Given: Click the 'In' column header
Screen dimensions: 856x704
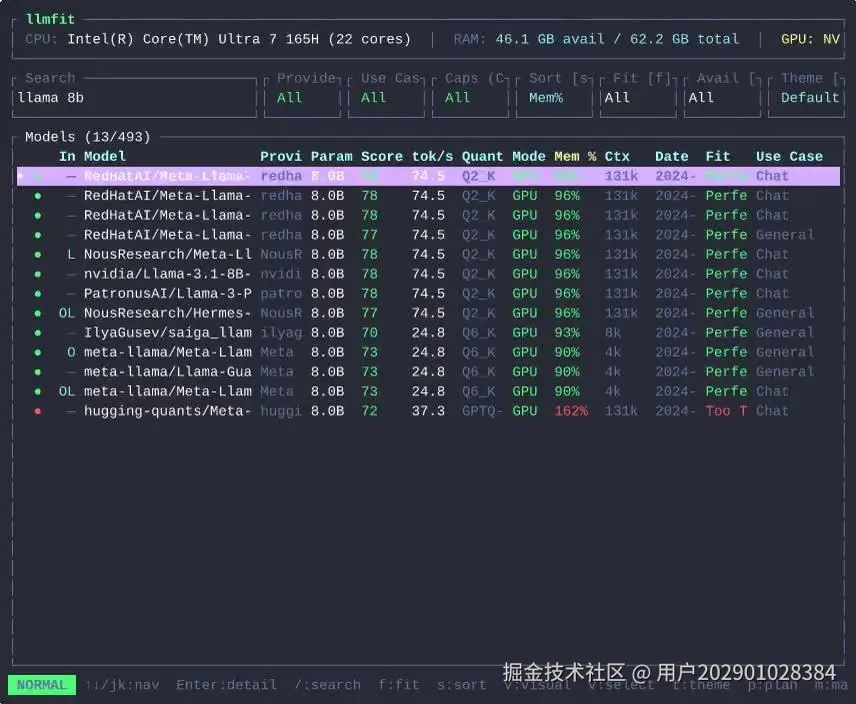Looking at the screenshot, I should tap(67, 157).
